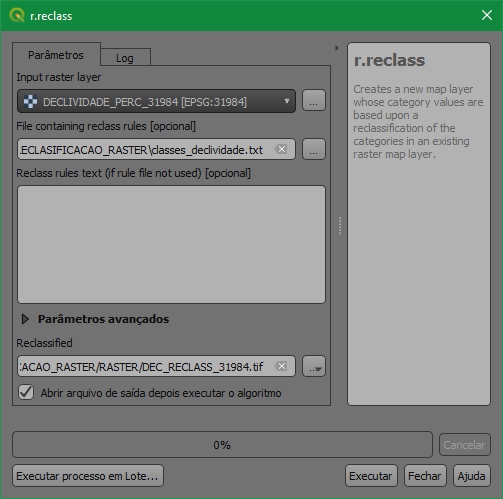Open help with Ajuda button
This screenshot has width=503, height=499.
click(471, 476)
